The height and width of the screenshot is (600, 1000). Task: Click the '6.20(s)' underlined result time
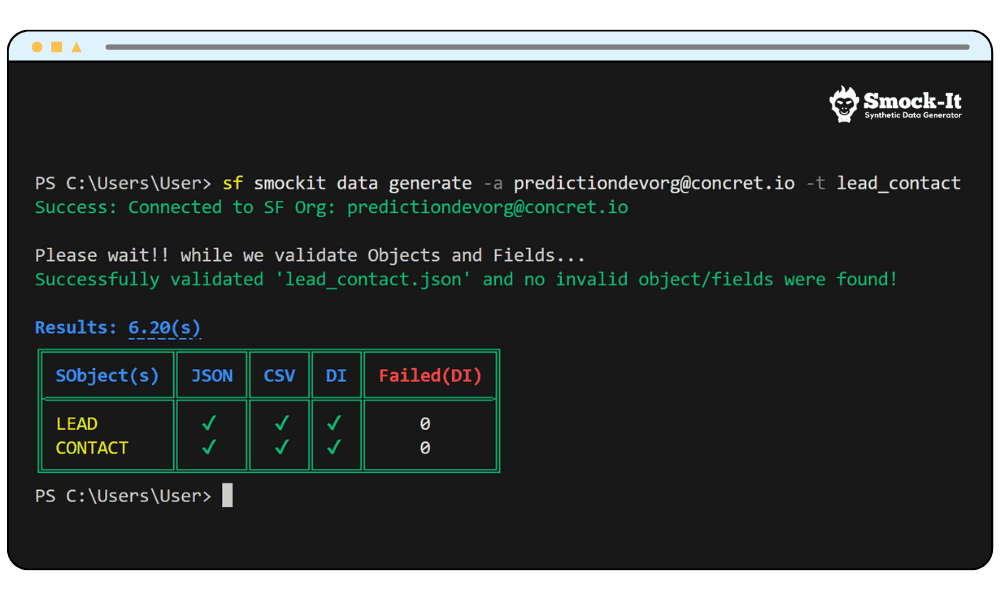165,328
